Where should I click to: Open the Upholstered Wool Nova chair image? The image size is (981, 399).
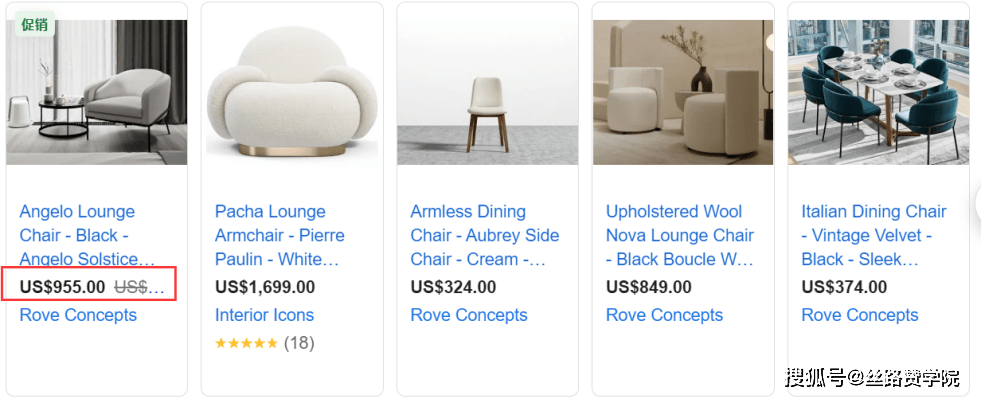click(x=683, y=93)
